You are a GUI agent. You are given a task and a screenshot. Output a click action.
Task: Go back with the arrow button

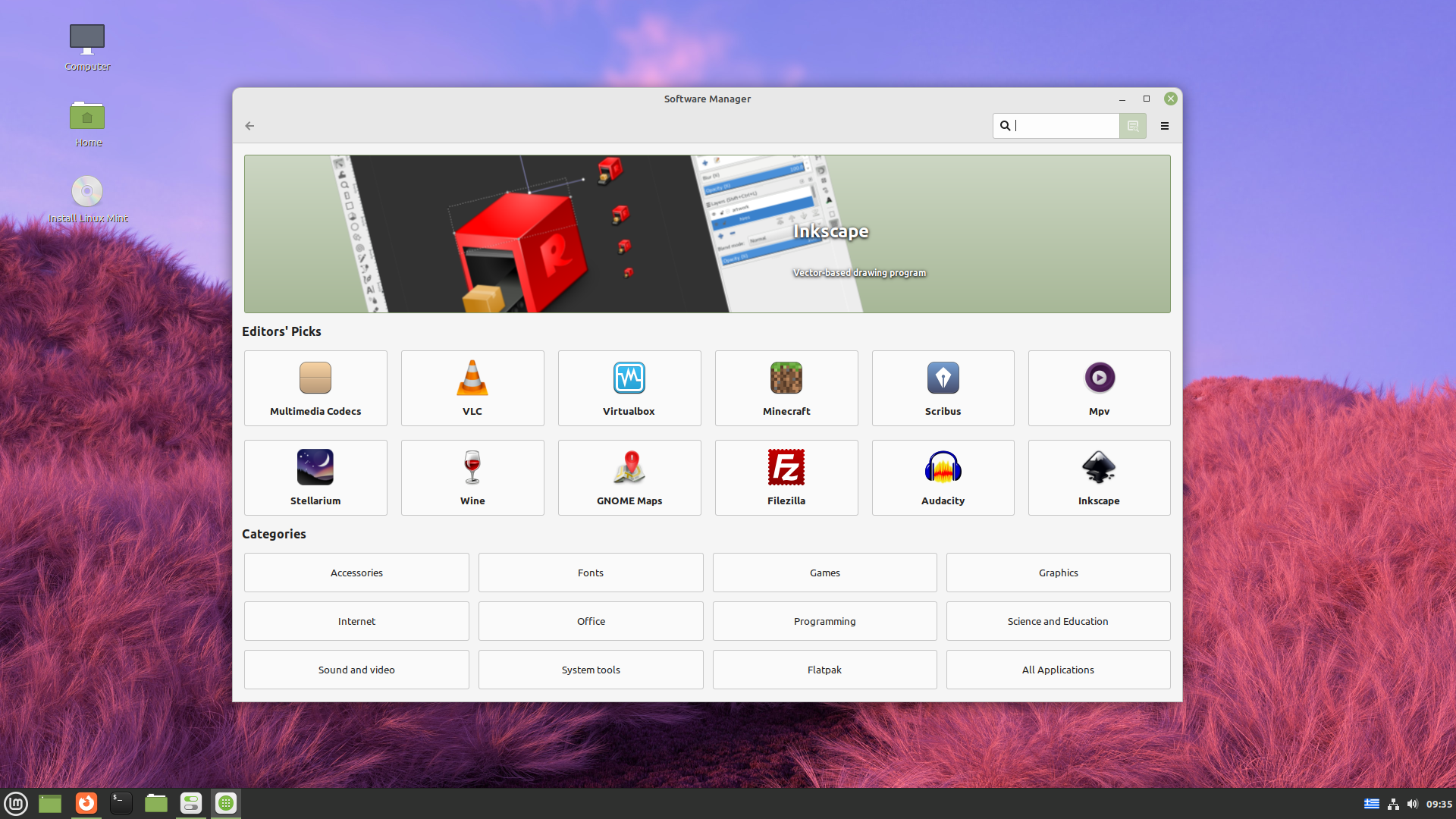pos(249,126)
